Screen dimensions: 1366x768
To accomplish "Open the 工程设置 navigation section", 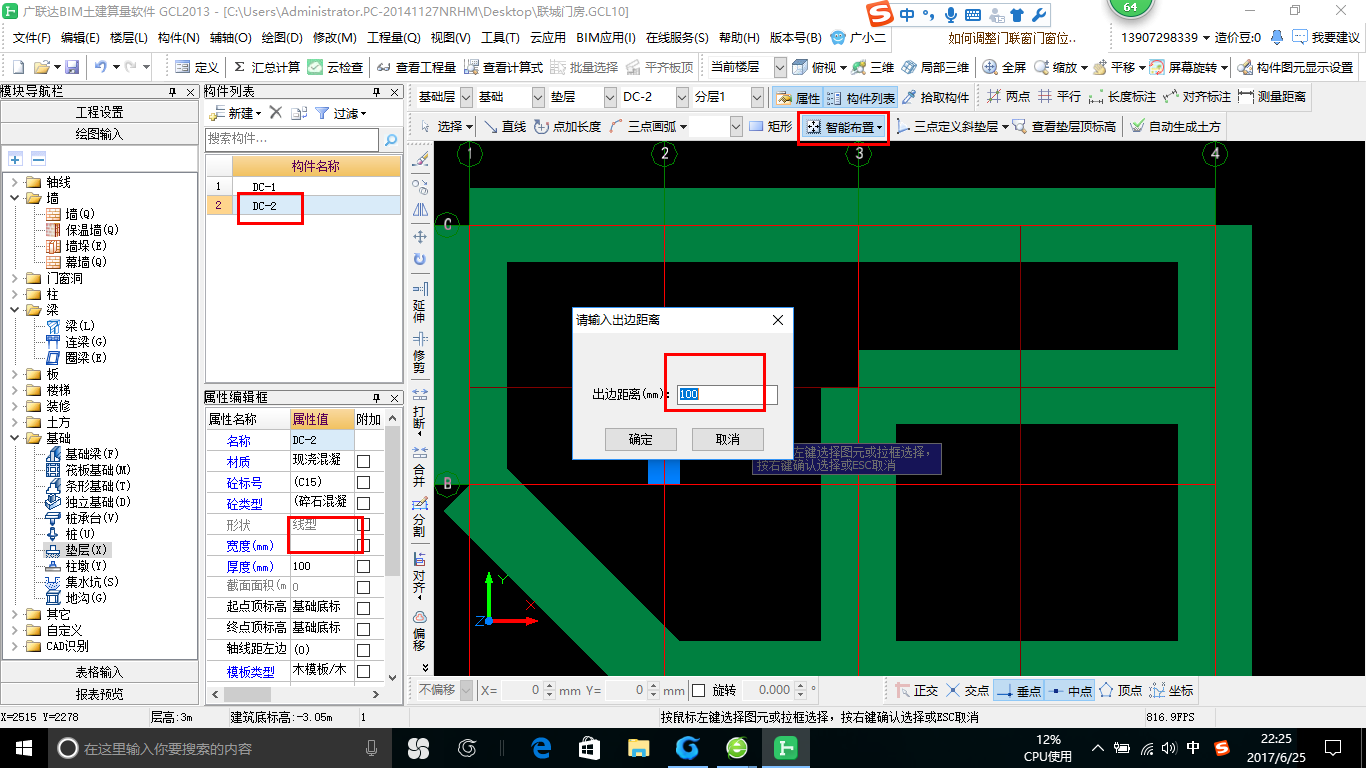I will click(100, 112).
